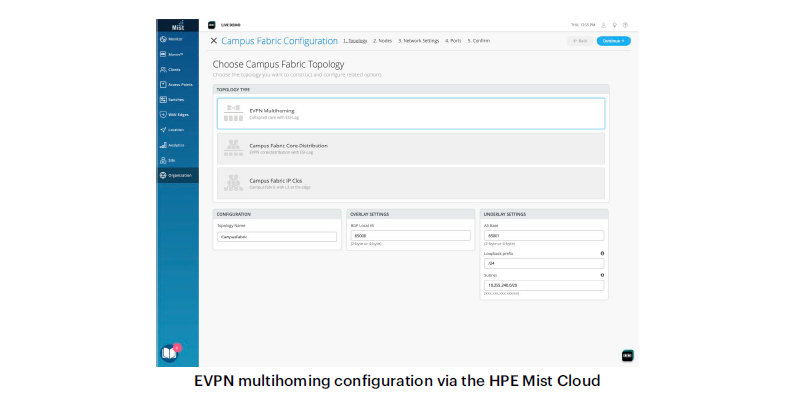795x403 pixels.
Task: Click the Subnet info icon
Action: (x=602, y=275)
